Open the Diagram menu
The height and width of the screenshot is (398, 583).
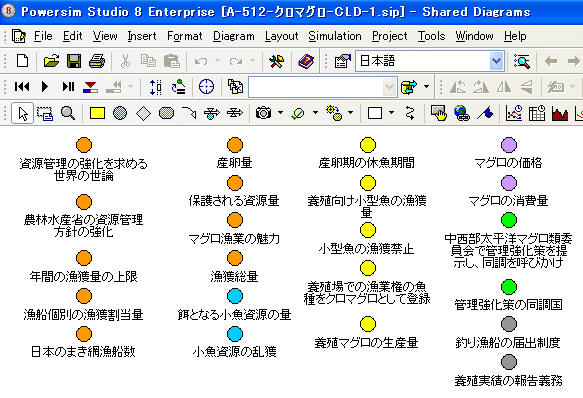(x=233, y=36)
